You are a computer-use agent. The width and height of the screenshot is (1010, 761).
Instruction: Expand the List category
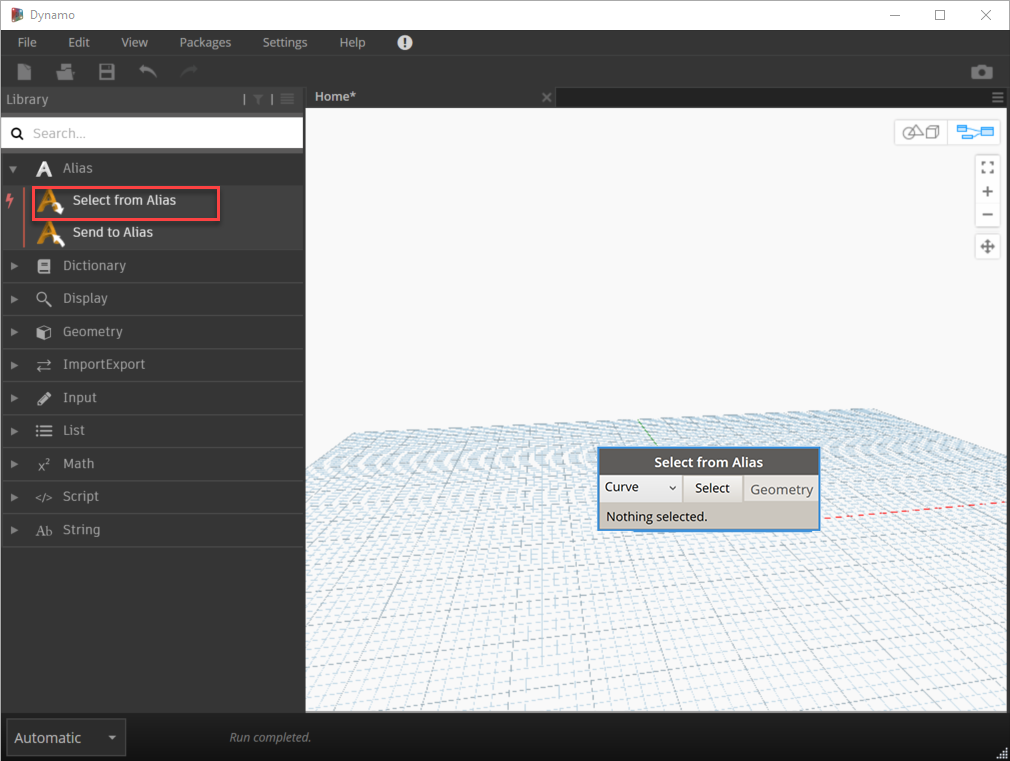click(x=14, y=431)
